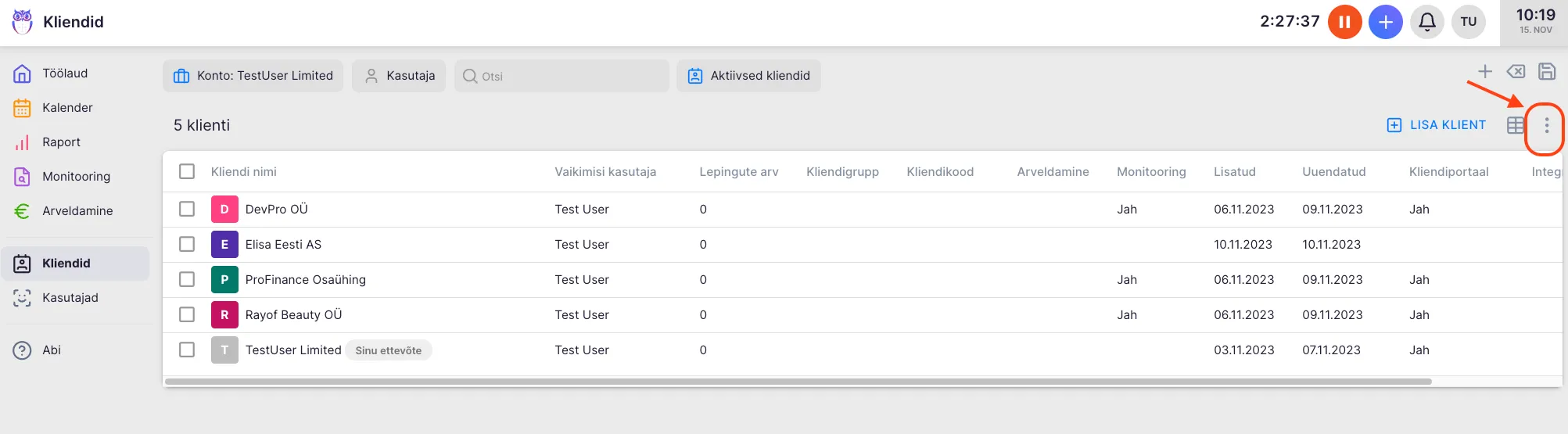Open the table column layout icon
Screen dimensions: 1568x434
coord(1515,125)
